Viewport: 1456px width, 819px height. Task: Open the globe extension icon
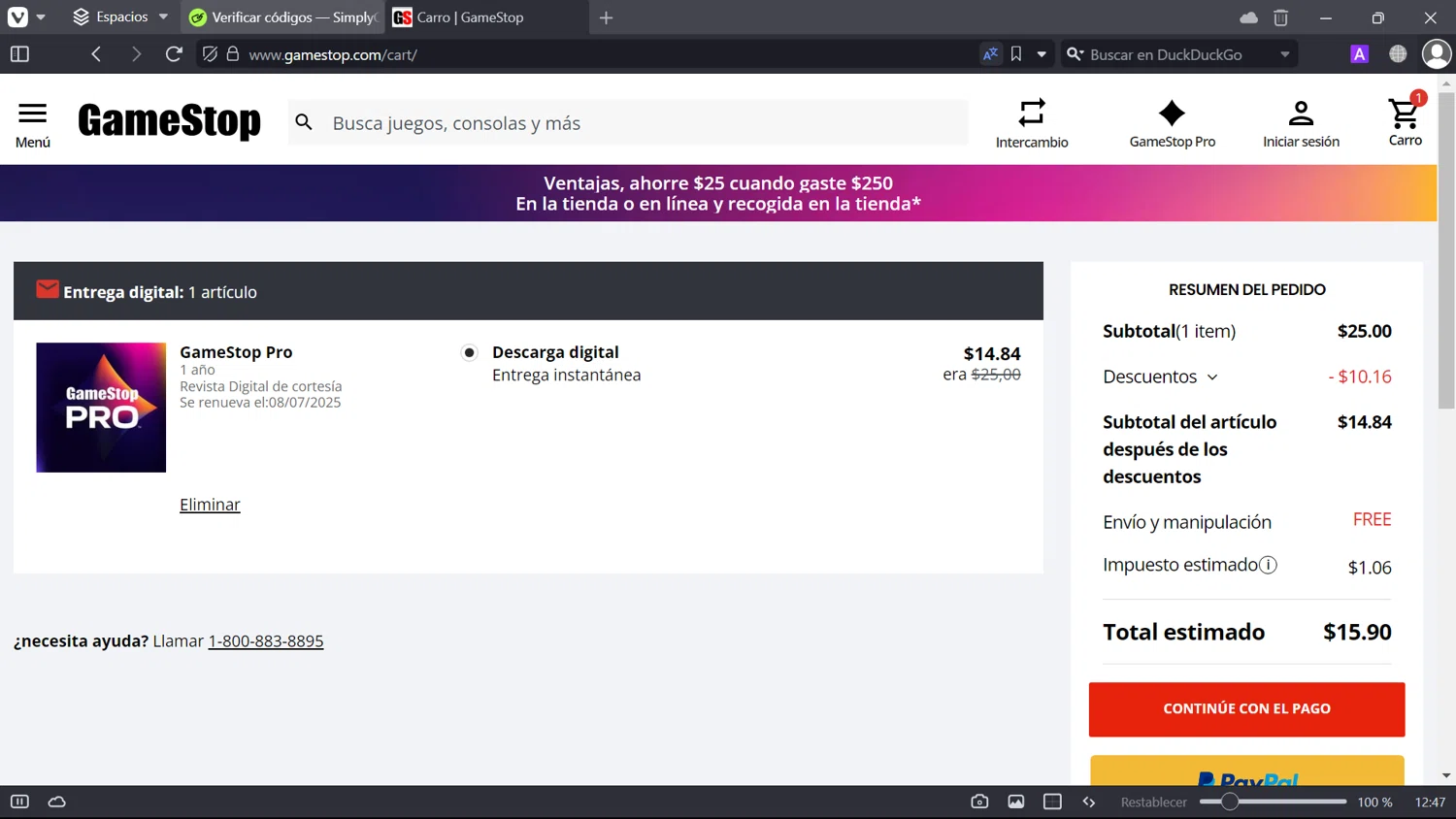pos(1398,54)
